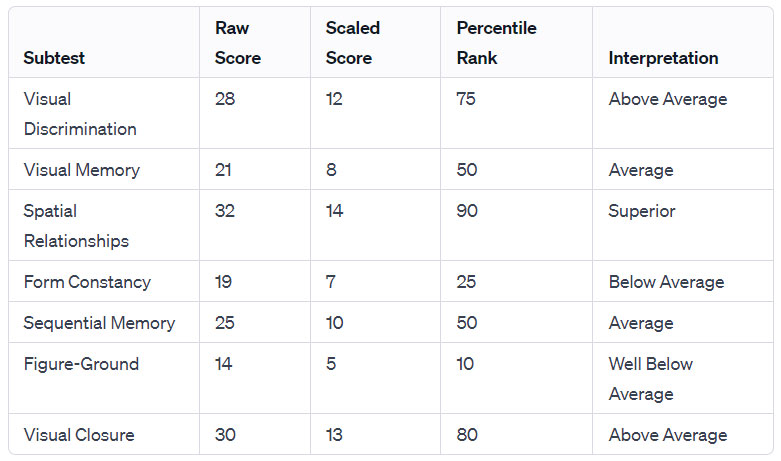
Task: Select scaled score 5 for Figure-Ground
Action: tap(331, 364)
